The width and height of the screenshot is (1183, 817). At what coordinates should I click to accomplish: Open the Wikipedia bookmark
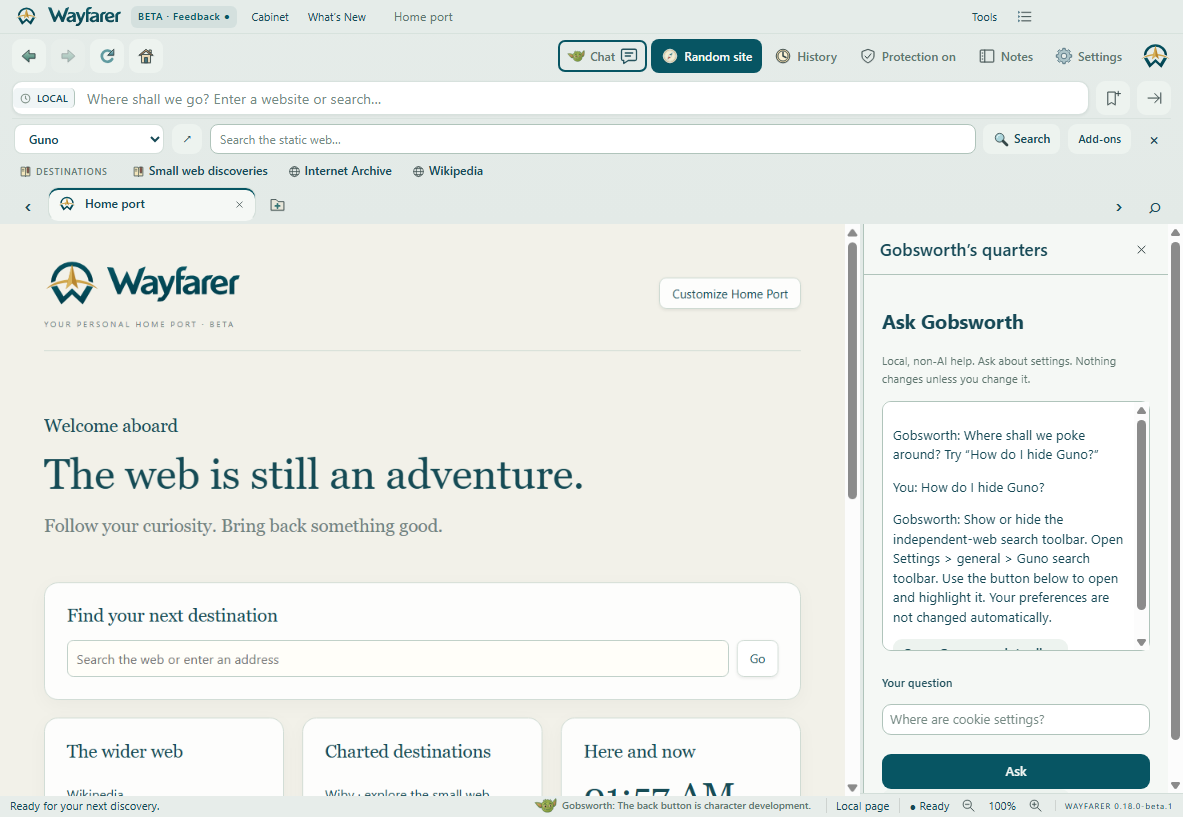447,171
